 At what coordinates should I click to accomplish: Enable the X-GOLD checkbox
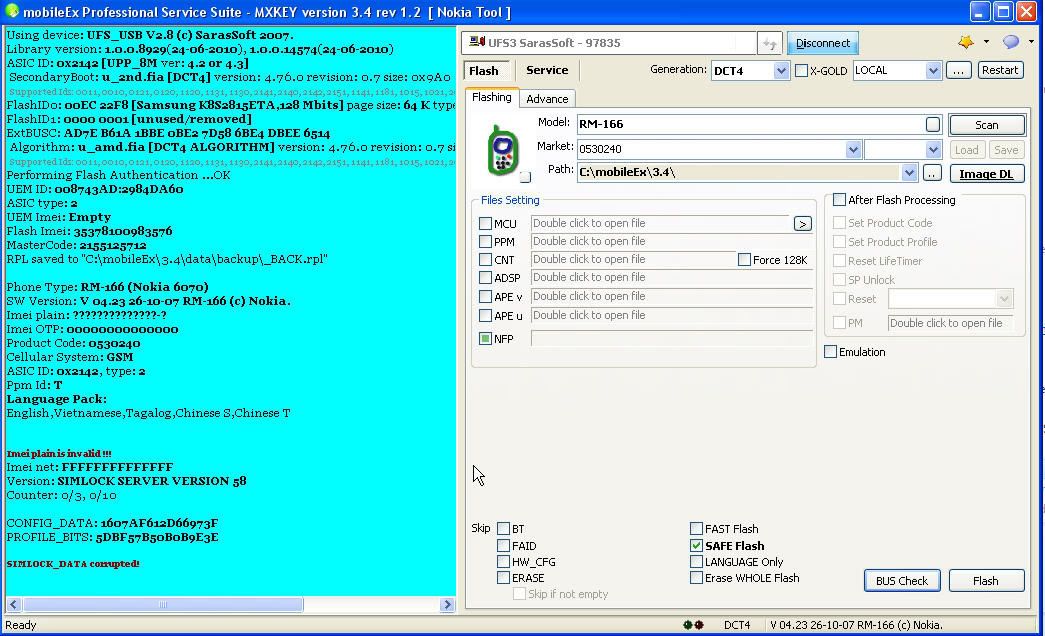[x=802, y=71]
